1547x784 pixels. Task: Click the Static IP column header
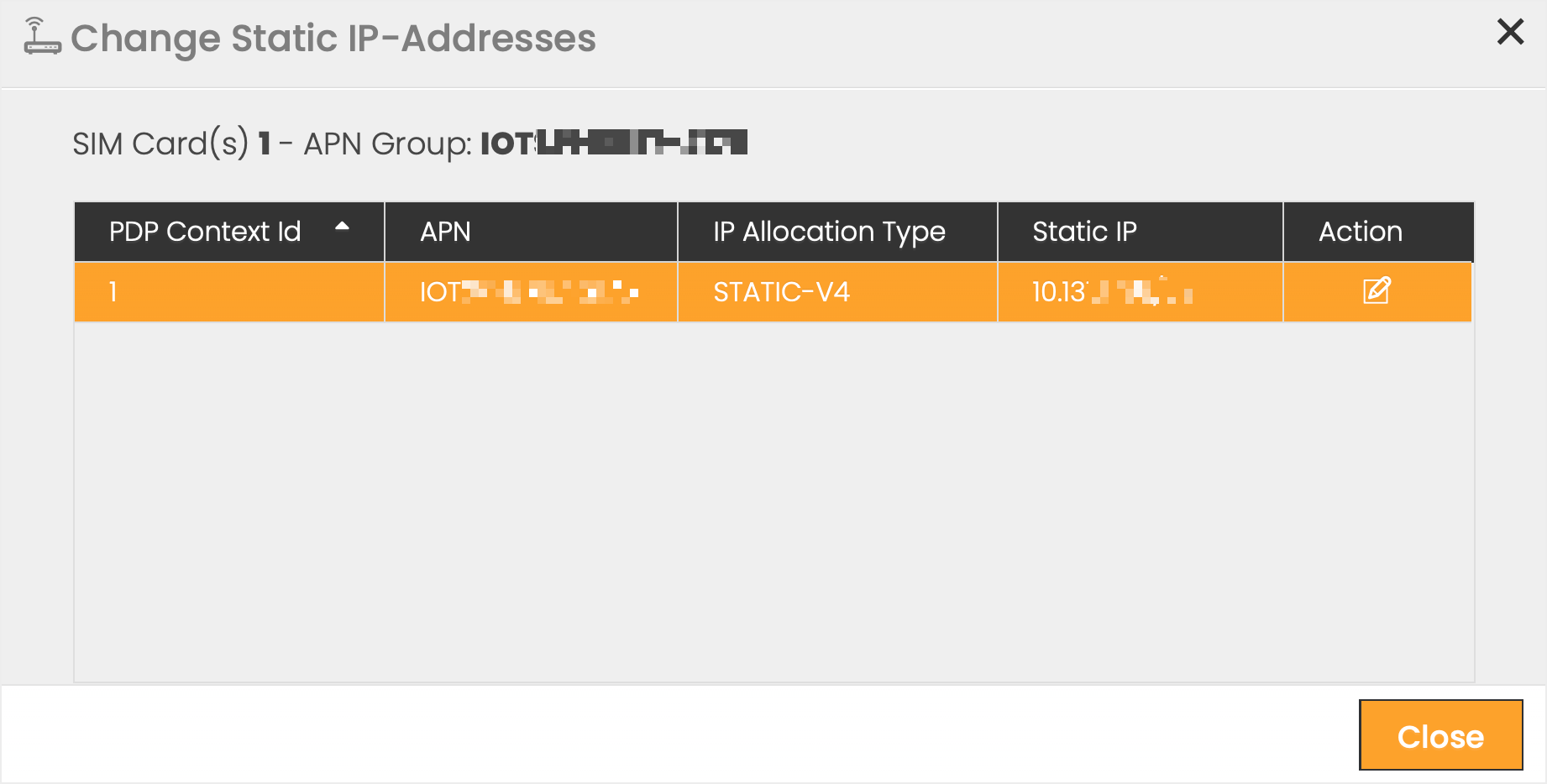[x=1084, y=232]
